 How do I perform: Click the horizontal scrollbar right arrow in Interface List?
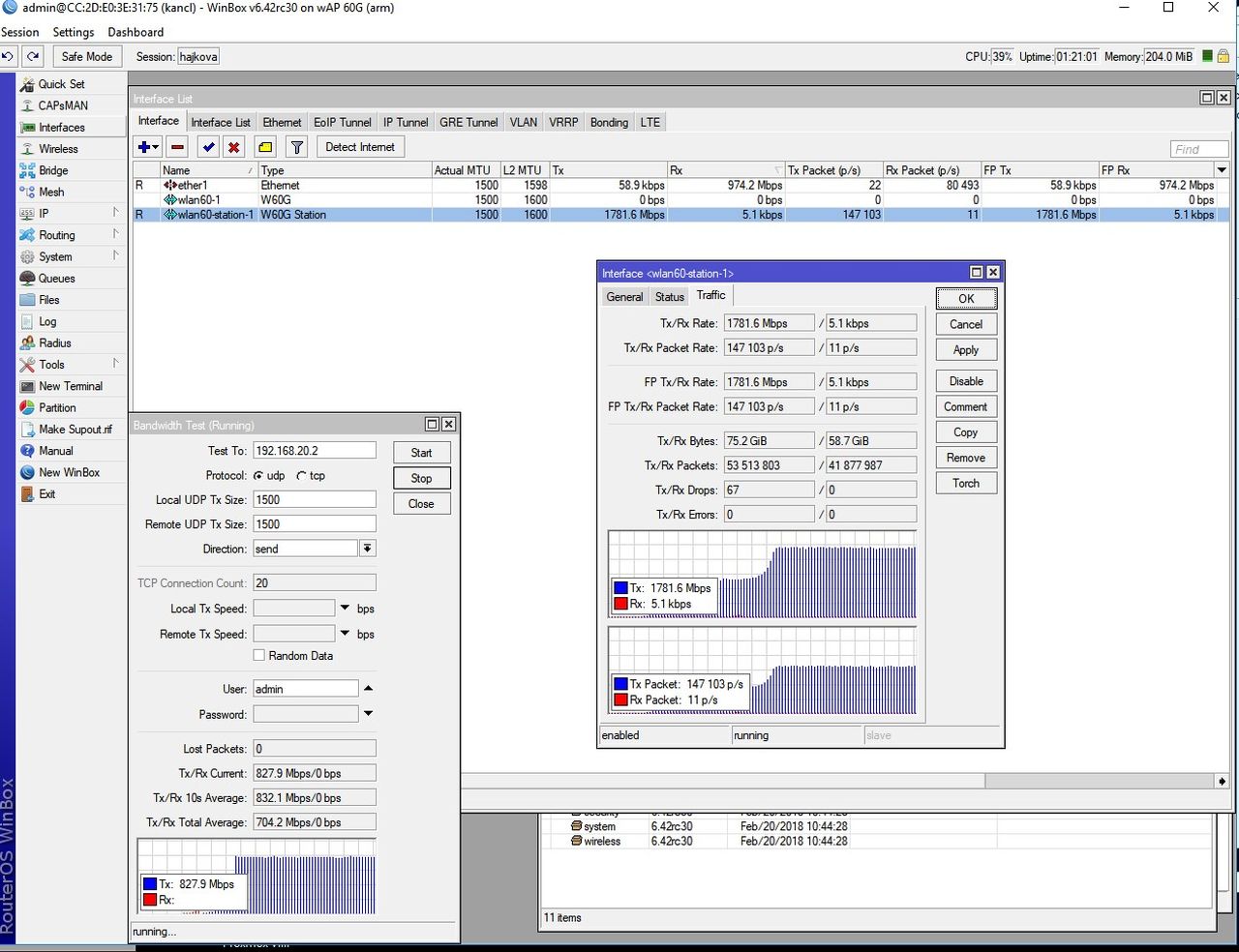pyautogui.click(x=1222, y=781)
